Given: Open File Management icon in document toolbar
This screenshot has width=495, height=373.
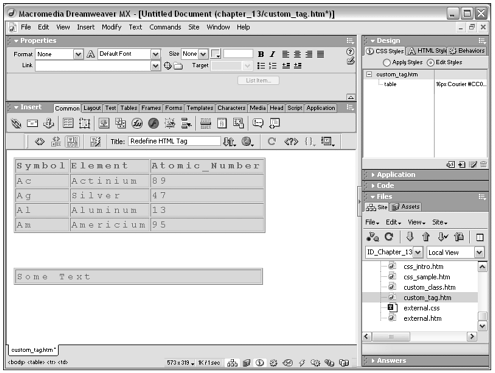Looking at the screenshot, I should coord(229,142).
